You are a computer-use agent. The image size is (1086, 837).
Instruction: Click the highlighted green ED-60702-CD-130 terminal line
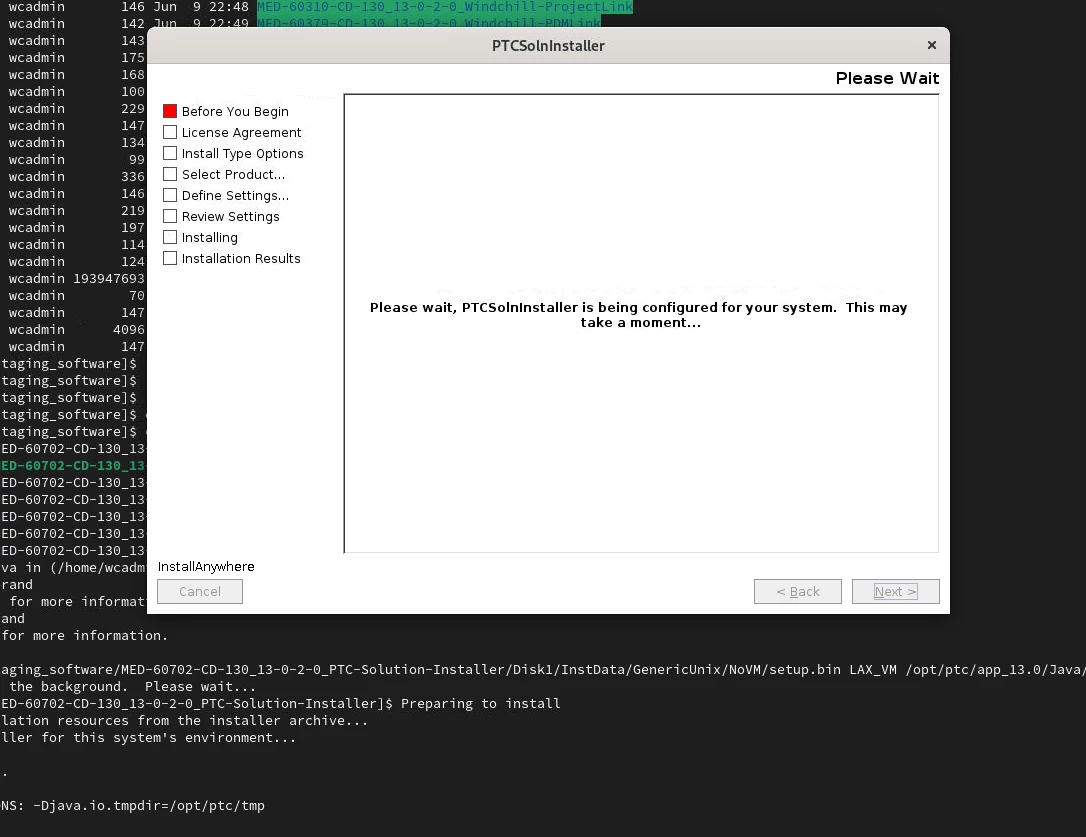[73, 466]
